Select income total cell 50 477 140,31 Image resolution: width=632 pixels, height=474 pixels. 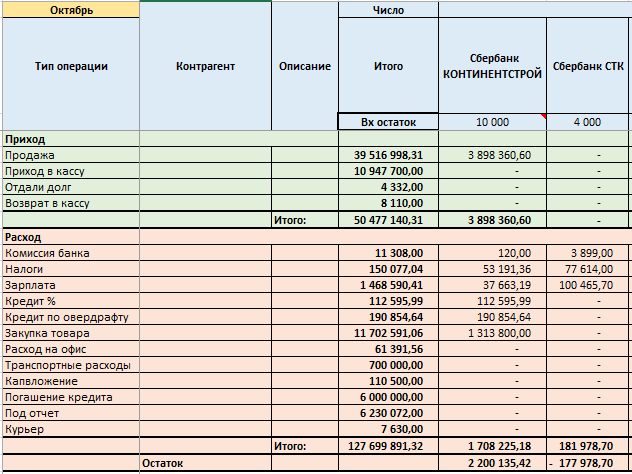[388, 220]
